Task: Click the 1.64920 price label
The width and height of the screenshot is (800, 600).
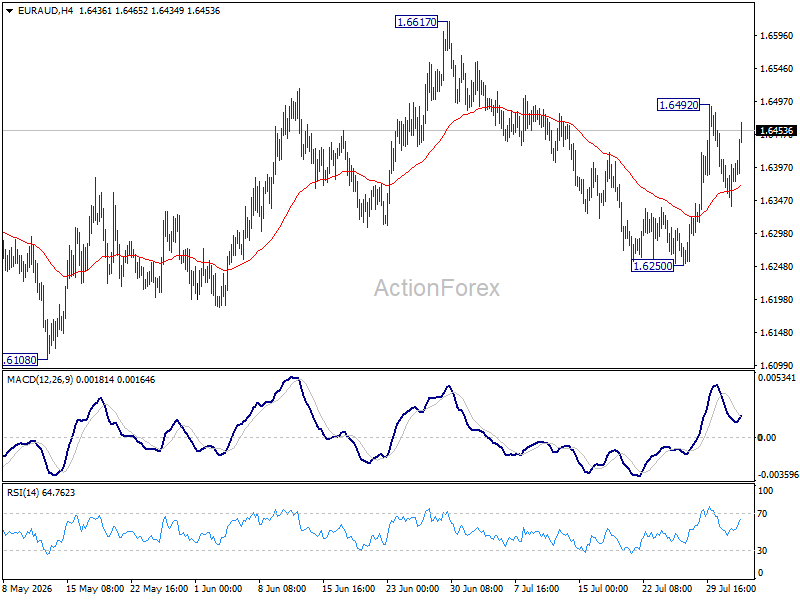Action: click(678, 105)
